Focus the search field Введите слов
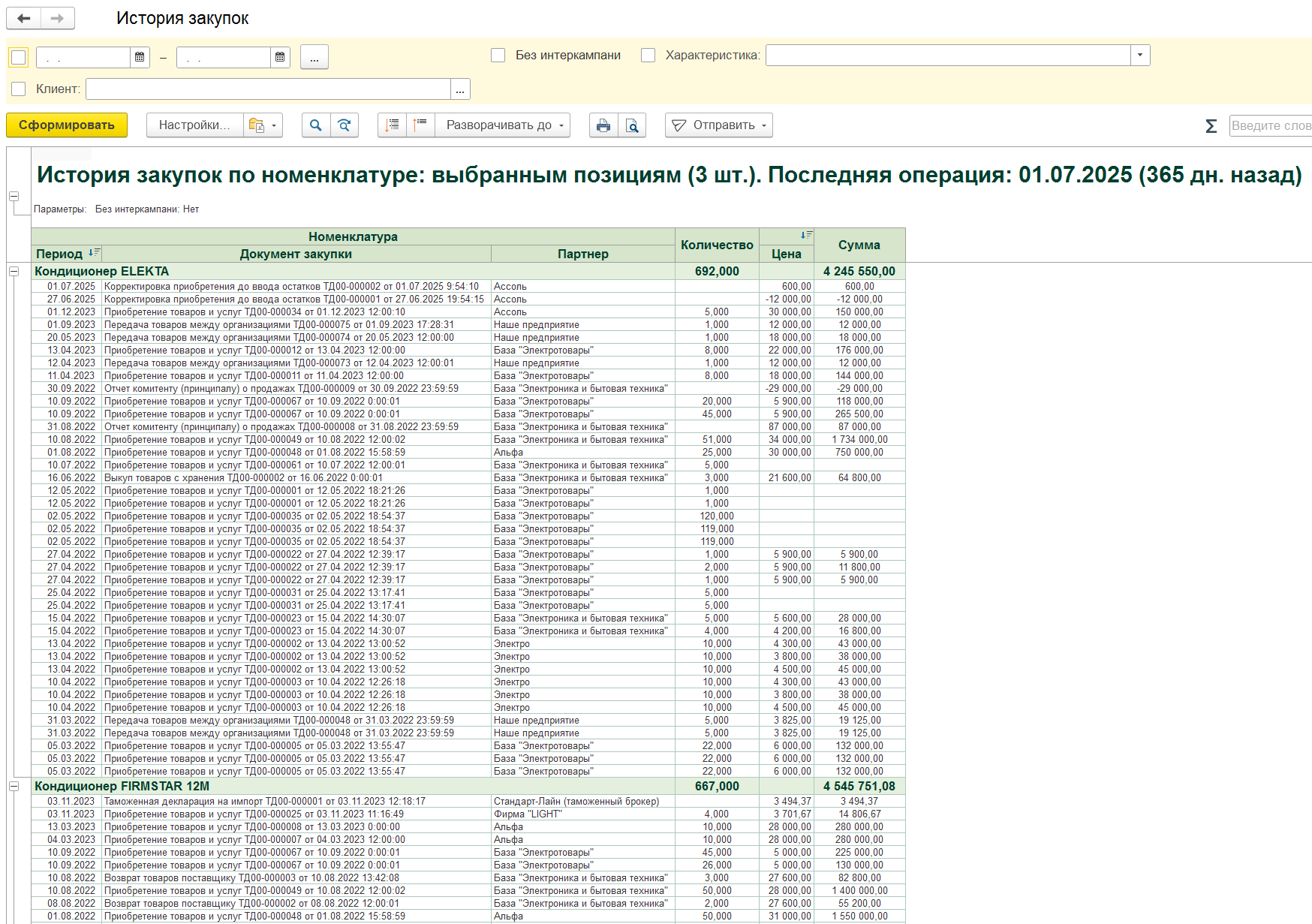 click(x=1270, y=125)
